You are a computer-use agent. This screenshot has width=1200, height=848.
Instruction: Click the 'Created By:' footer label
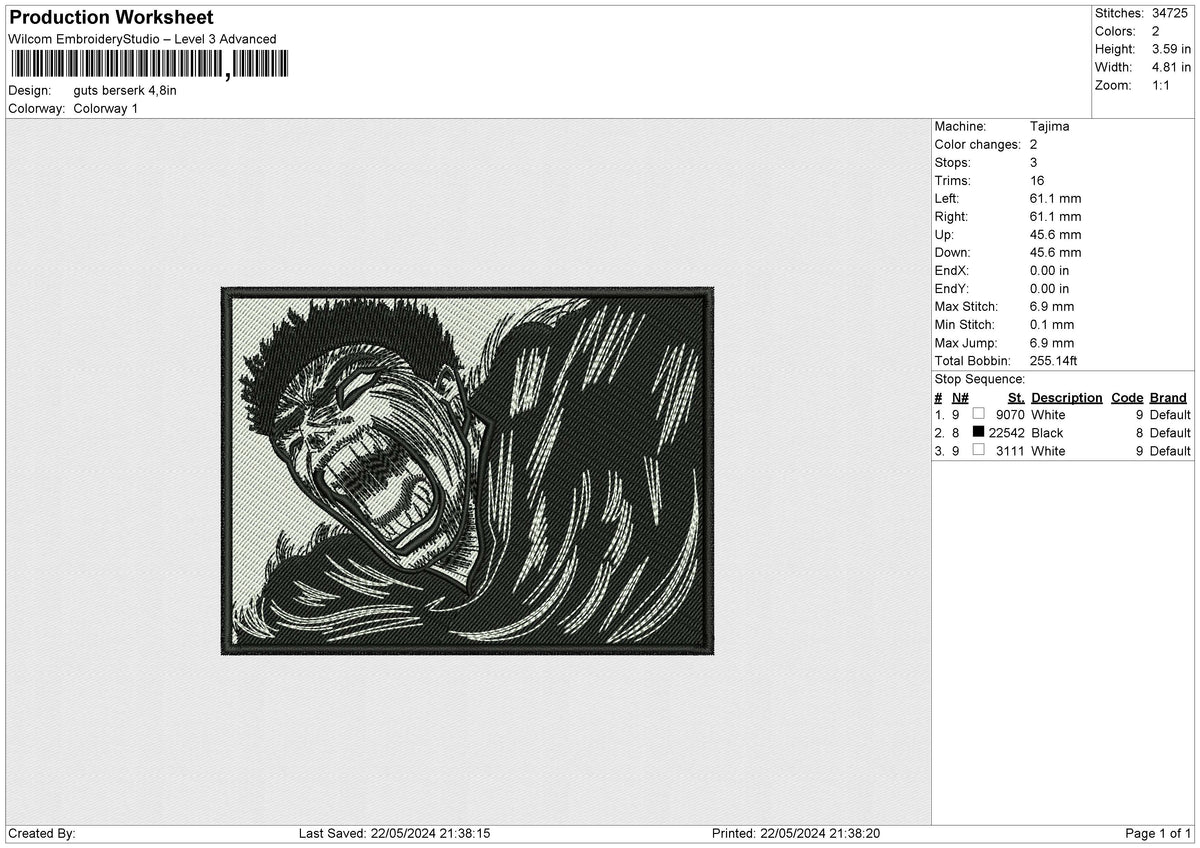(x=42, y=833)
